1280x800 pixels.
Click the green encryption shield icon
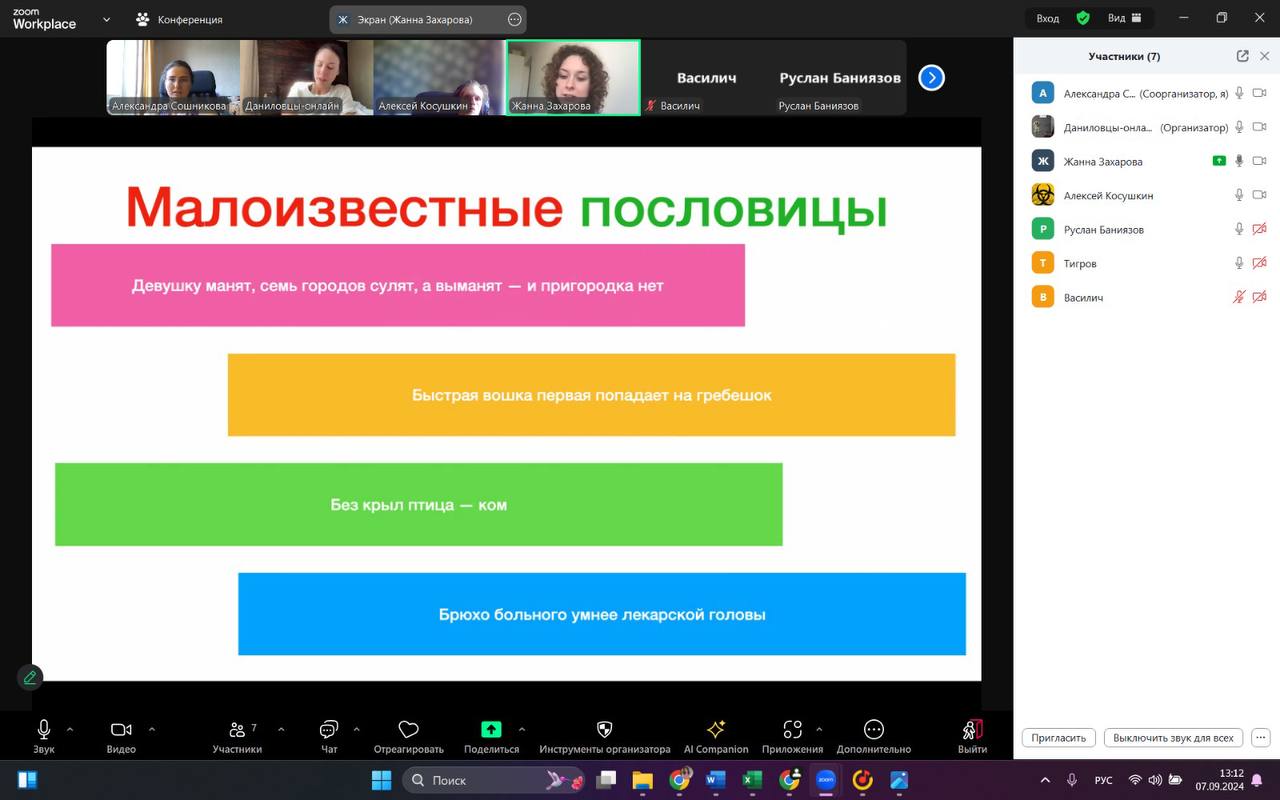1083,18
